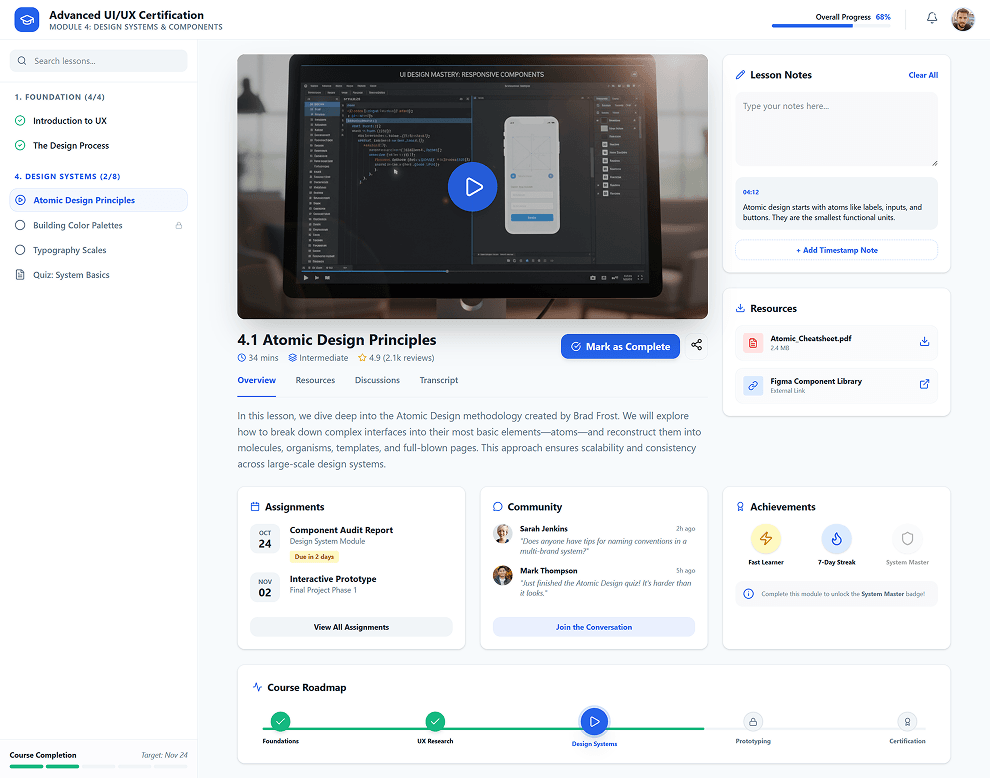Click the Assignments calendar icon
The image size is (990, 778).
pos(255,506)
